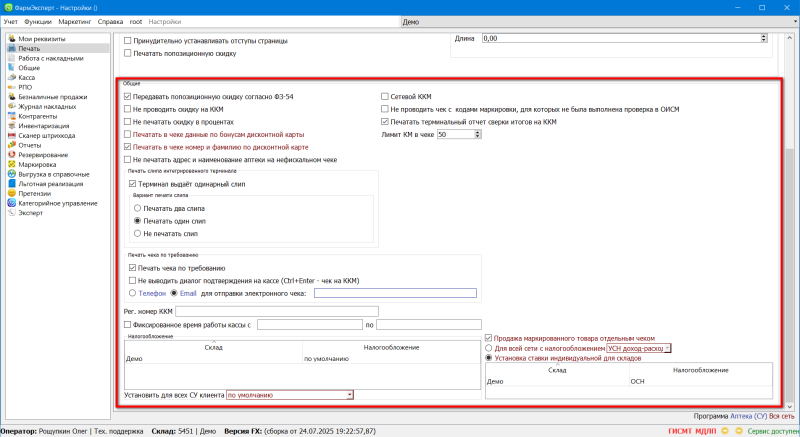Select Печатать два слипа radio option

138,207
